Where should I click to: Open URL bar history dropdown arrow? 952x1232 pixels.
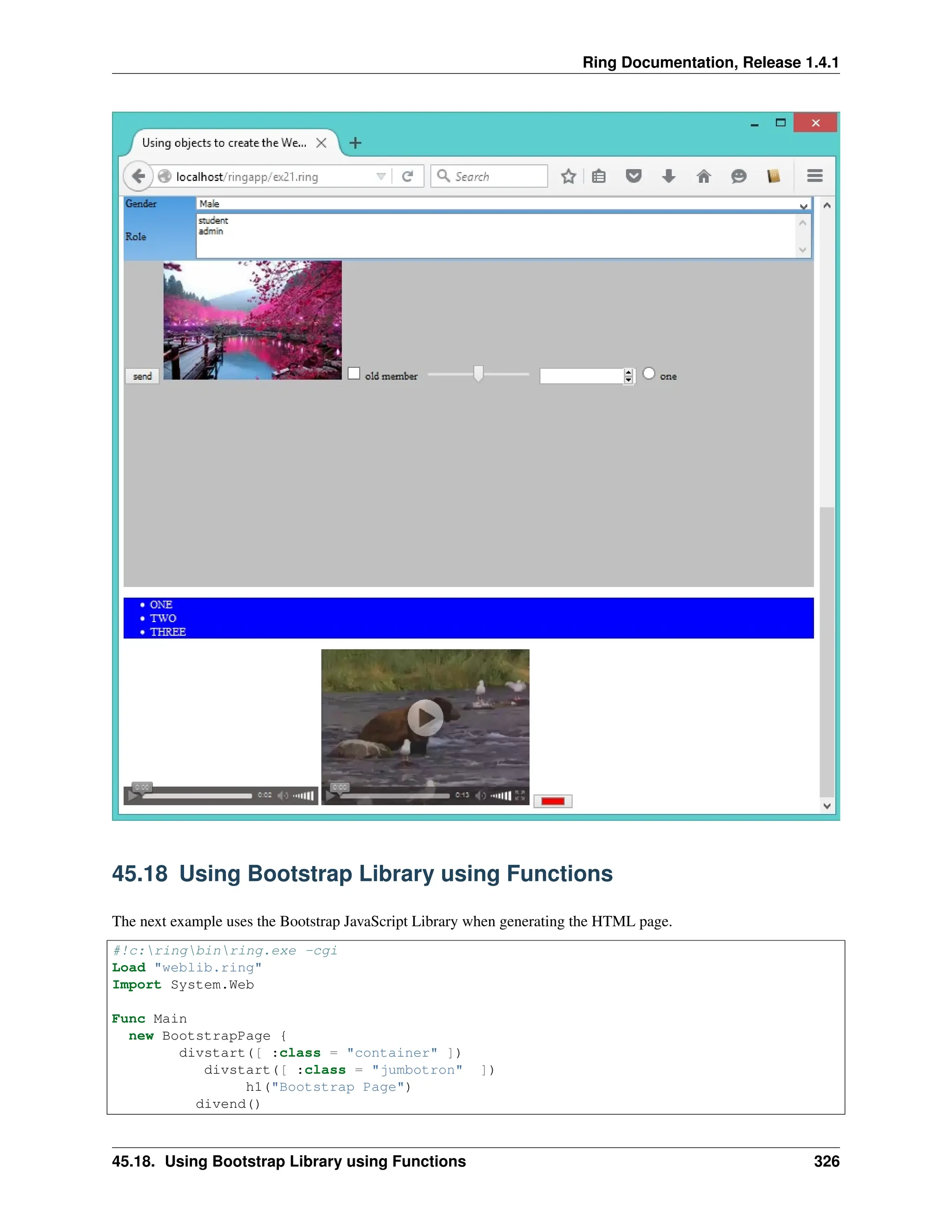[381, 177]
